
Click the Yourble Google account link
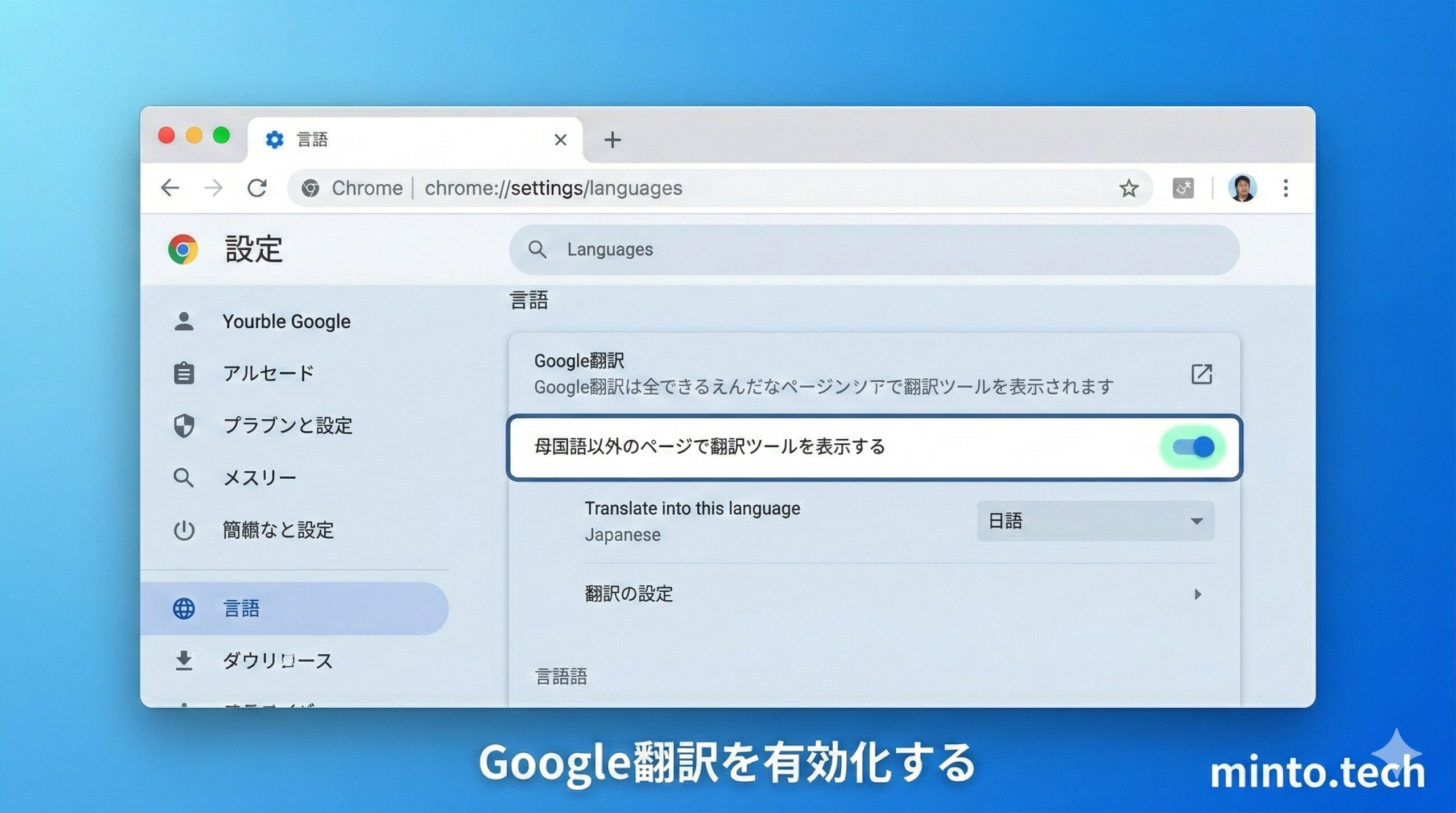[x=287, y=321]
